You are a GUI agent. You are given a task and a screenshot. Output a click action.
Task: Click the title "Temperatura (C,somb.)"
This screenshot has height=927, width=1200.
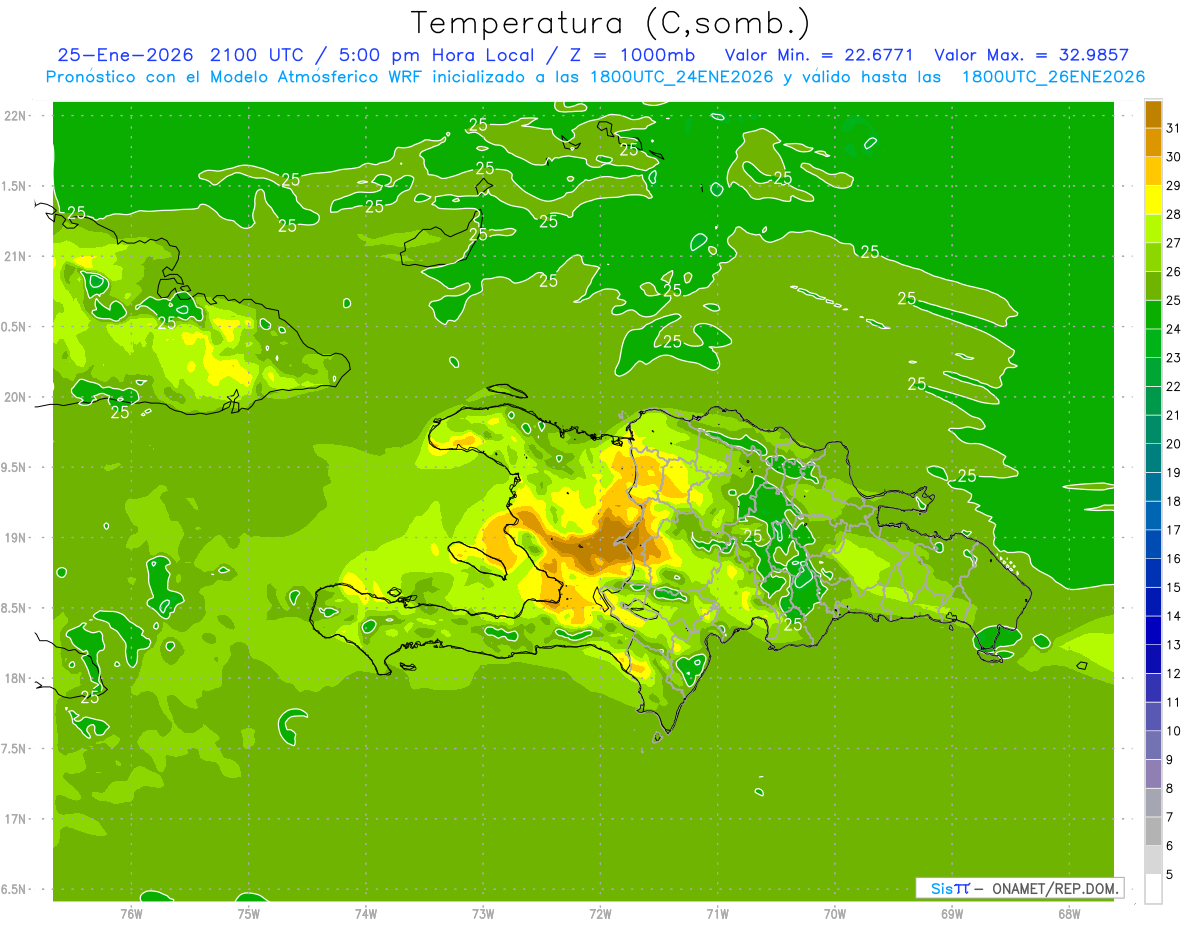point(611,23)
